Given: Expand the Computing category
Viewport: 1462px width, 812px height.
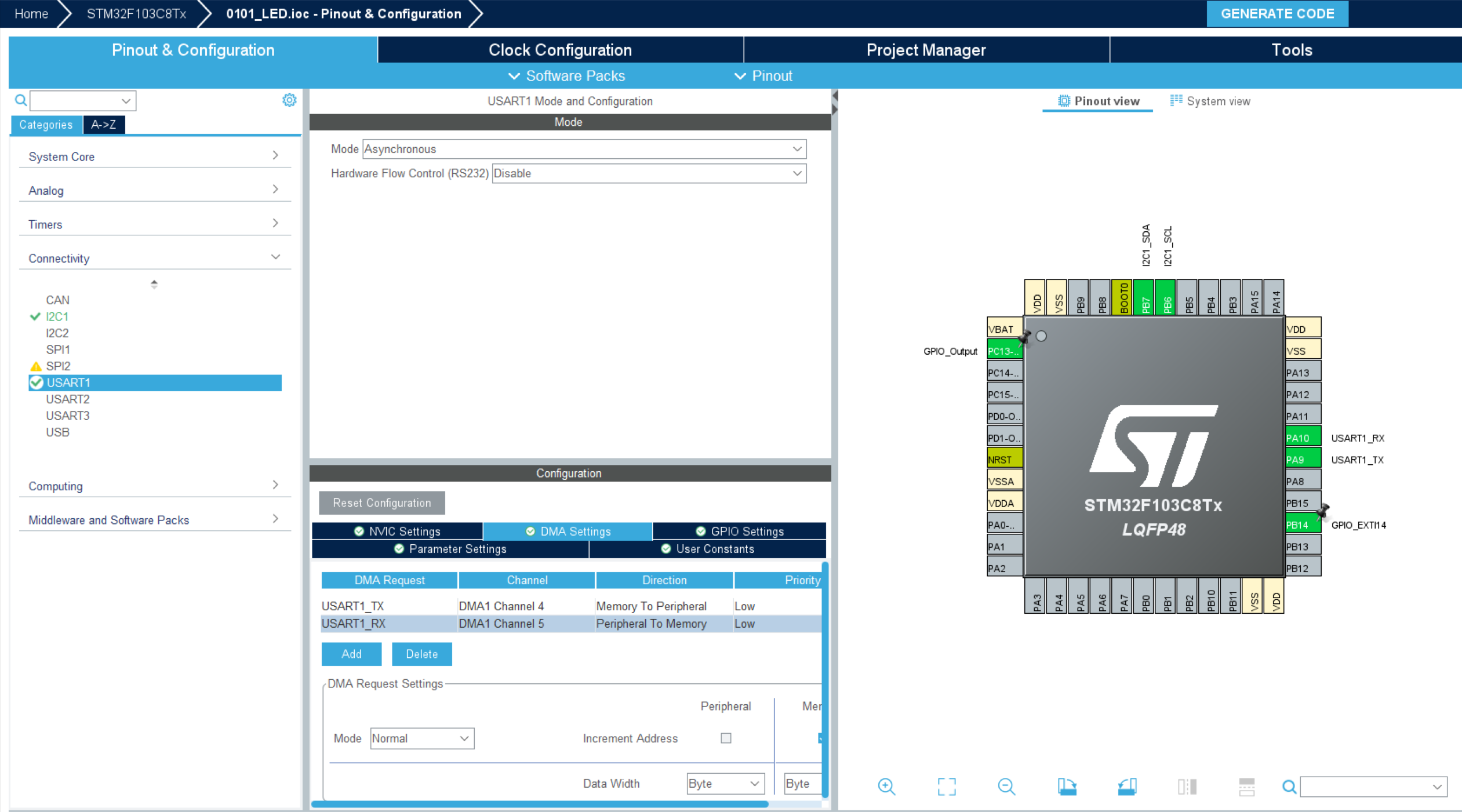Looking at the screenshot, I should point(155,486).
